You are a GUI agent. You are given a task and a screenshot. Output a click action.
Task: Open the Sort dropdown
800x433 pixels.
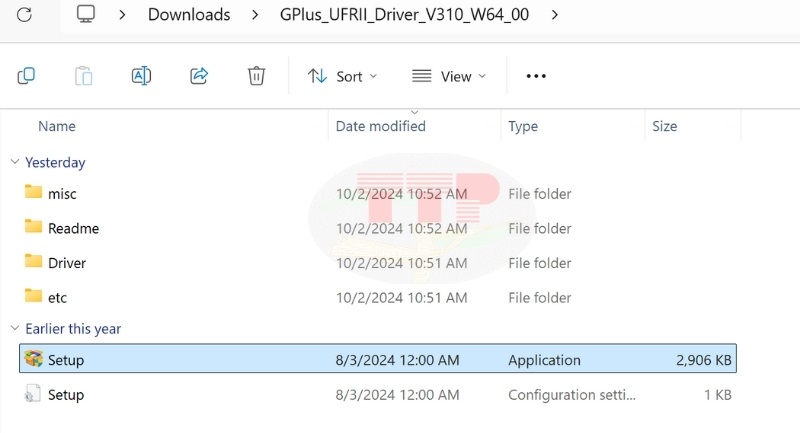342,76
